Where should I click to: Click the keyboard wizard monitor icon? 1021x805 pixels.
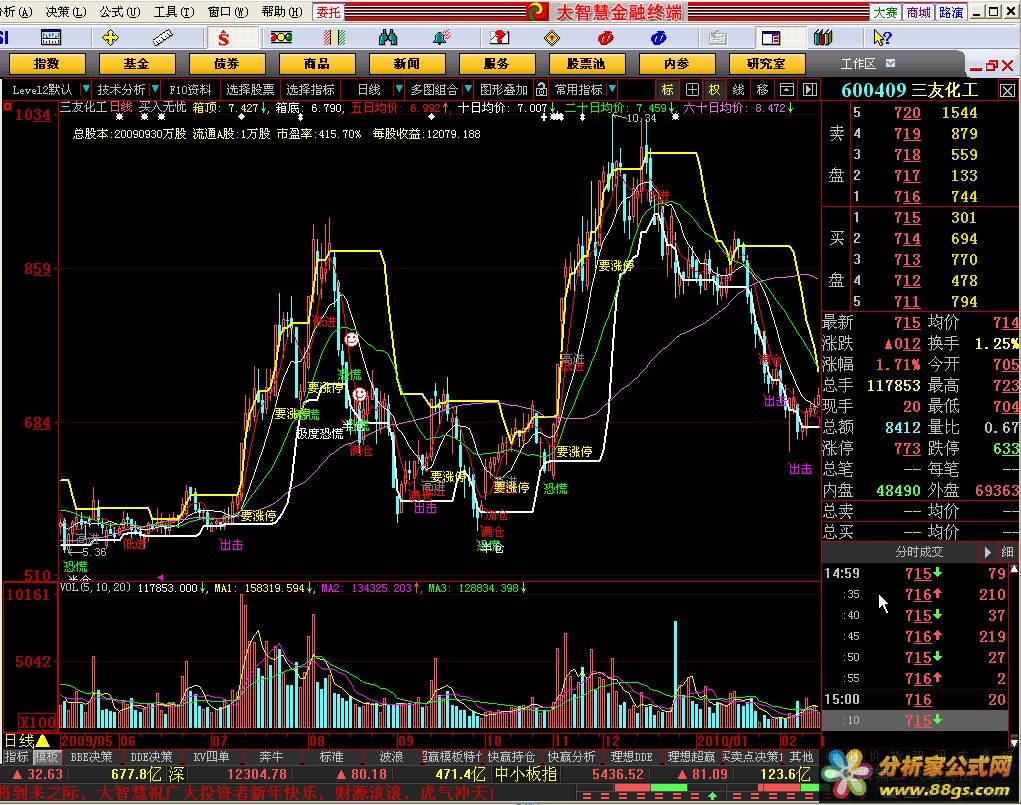pyautogui.click(x=51, y=38)
